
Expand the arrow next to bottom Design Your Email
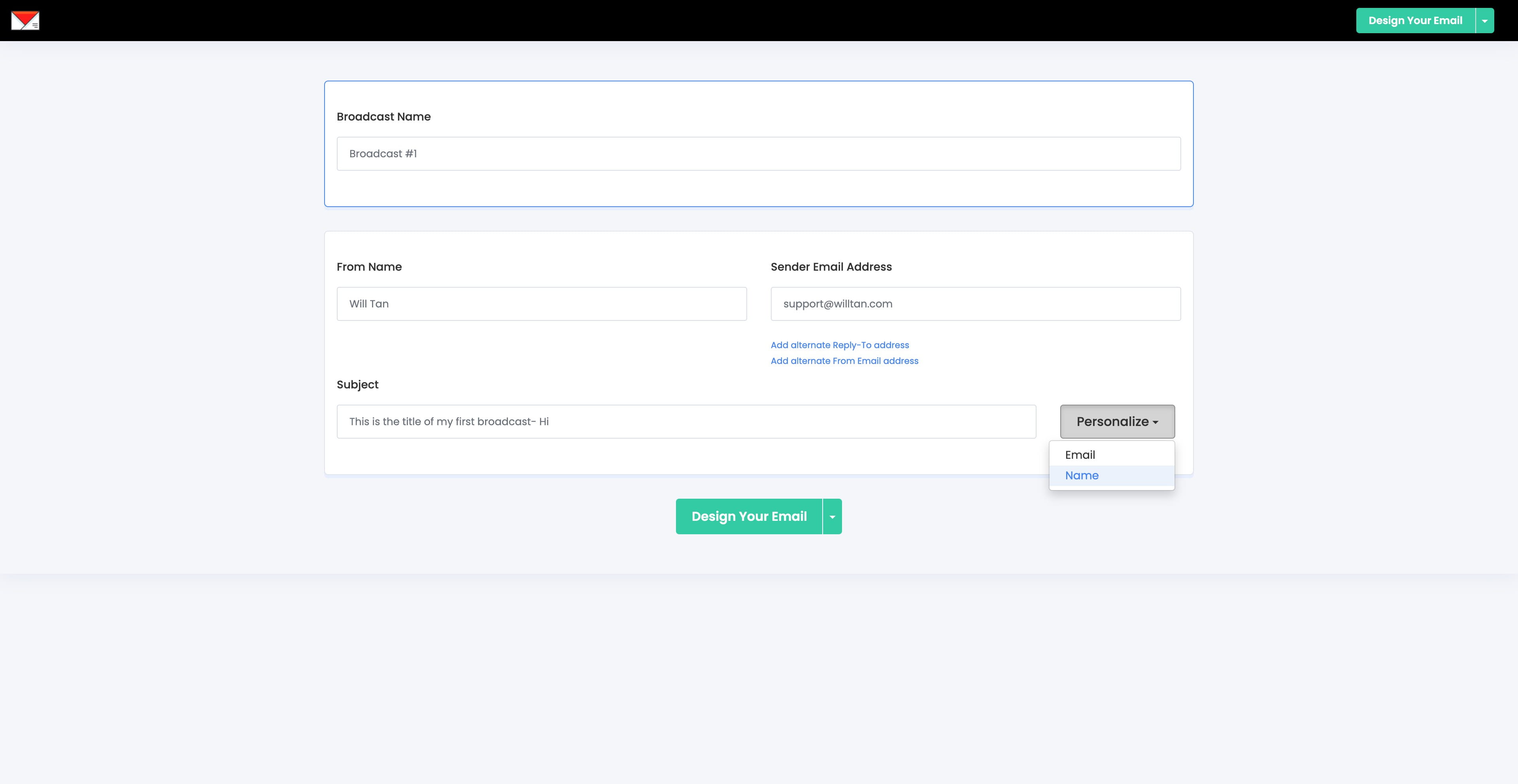click(832, 516)
